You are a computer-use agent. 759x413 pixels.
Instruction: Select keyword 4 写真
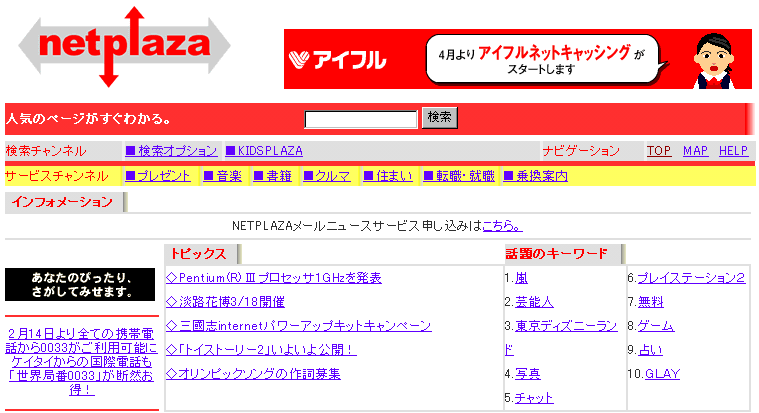click(x=528, y=374)
